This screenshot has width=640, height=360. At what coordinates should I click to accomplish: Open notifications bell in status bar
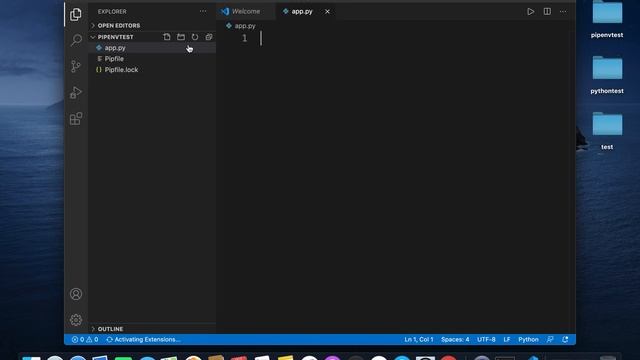click(565, 339)
